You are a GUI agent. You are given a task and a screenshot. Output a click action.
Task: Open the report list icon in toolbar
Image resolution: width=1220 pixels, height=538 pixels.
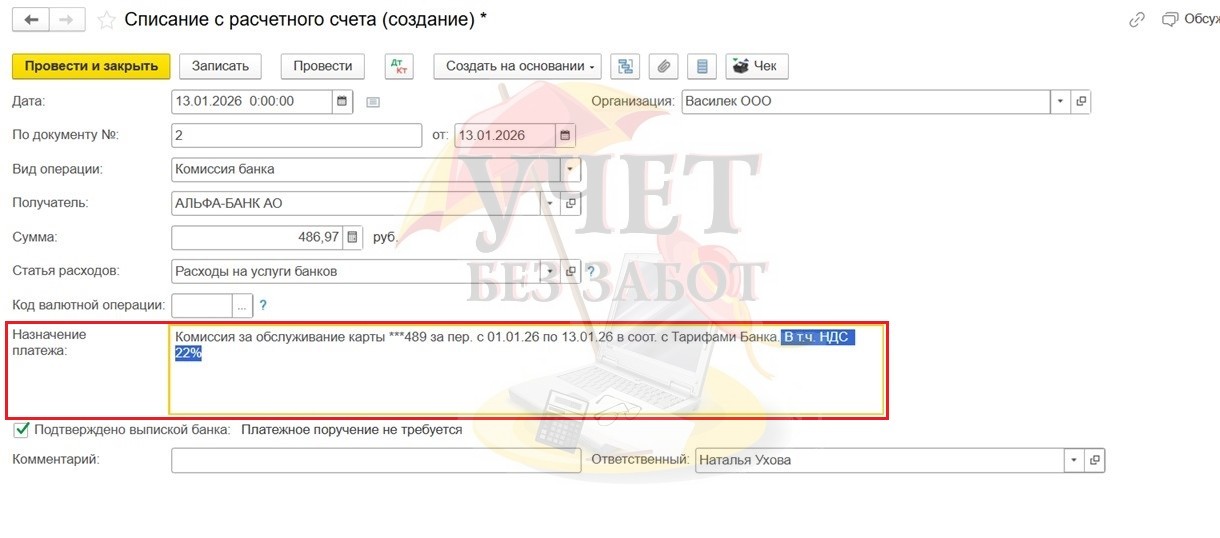tap(702, 66)
